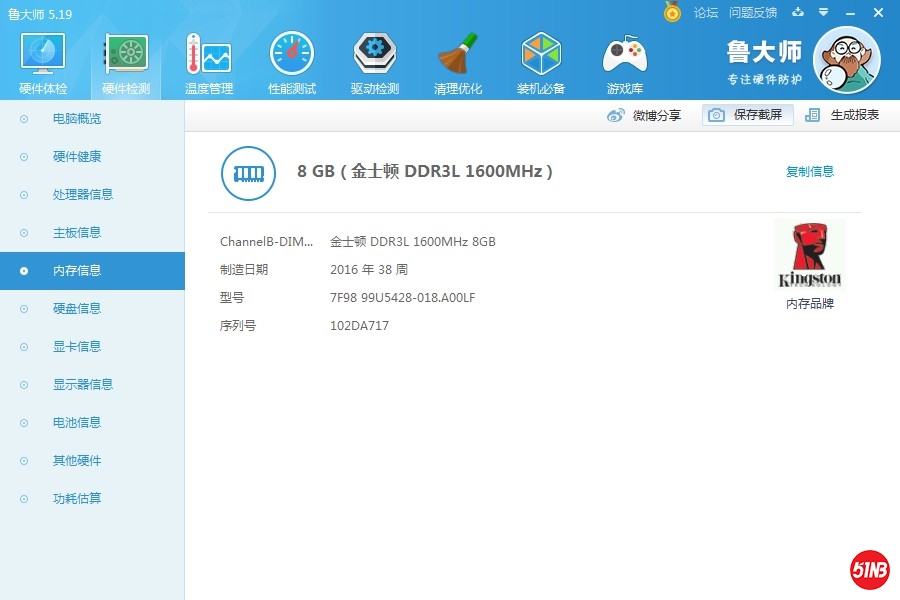The image size is (900, 600).
Task: Open the 性能测试 speedometer icon
Action: coord(291,55)
